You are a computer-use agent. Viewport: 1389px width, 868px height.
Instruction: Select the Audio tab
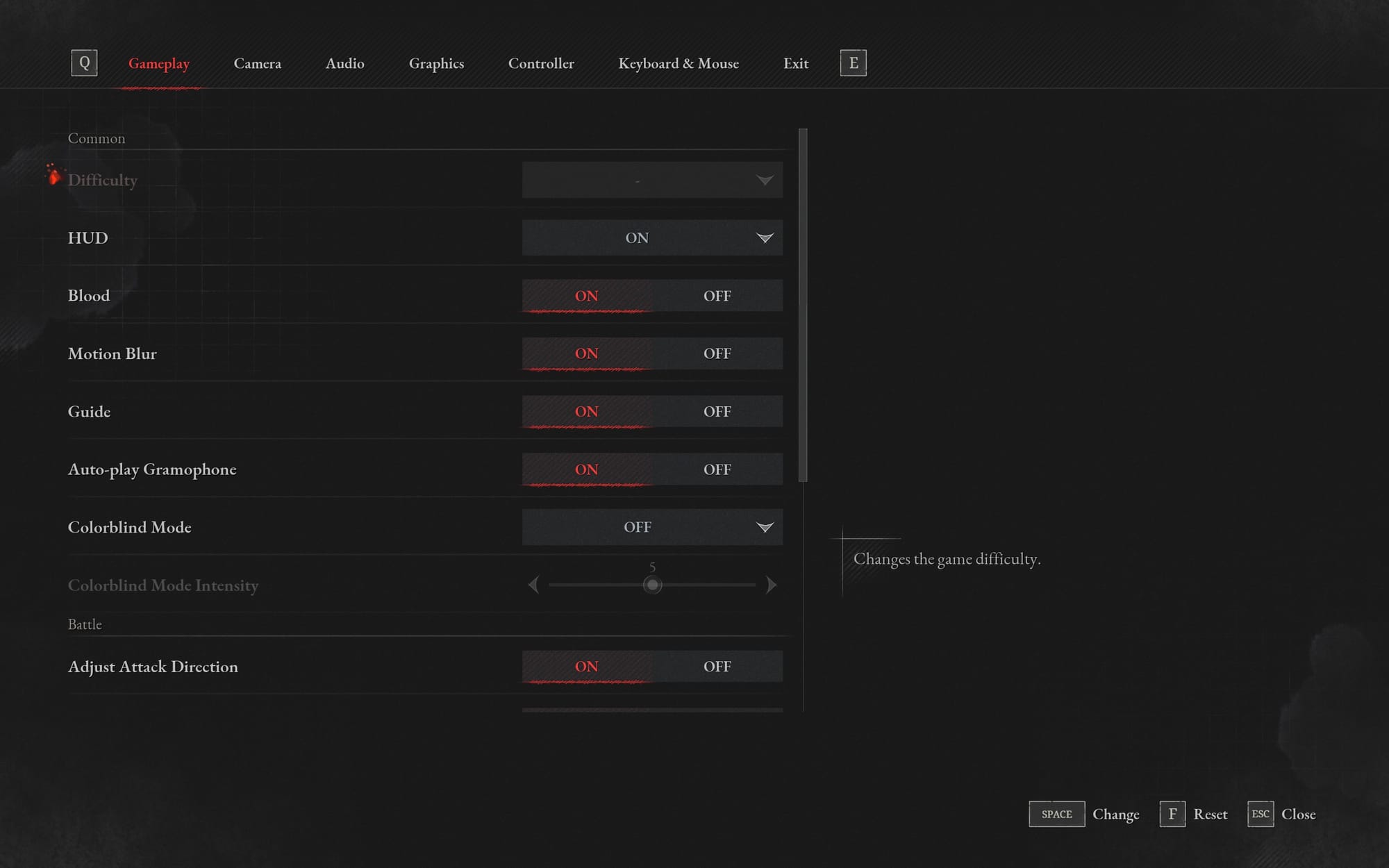pos(344,63)
